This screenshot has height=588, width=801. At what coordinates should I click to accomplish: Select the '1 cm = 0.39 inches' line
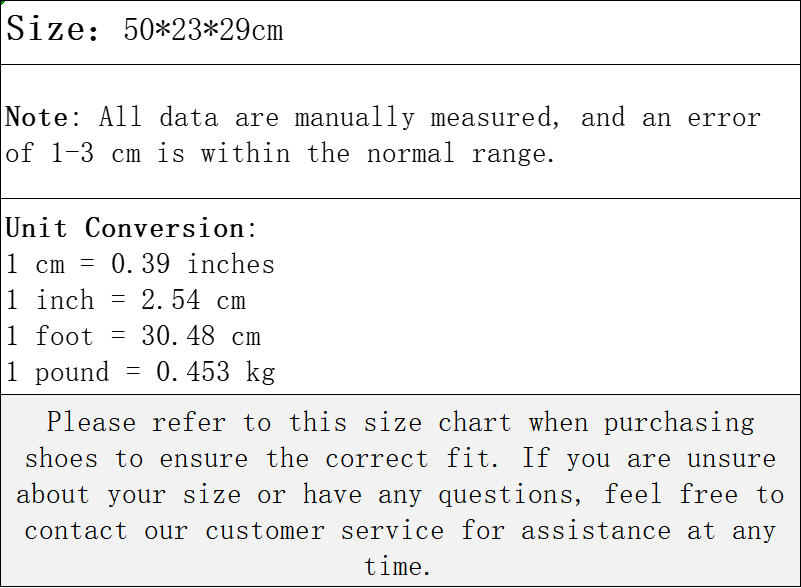(140, 264)
